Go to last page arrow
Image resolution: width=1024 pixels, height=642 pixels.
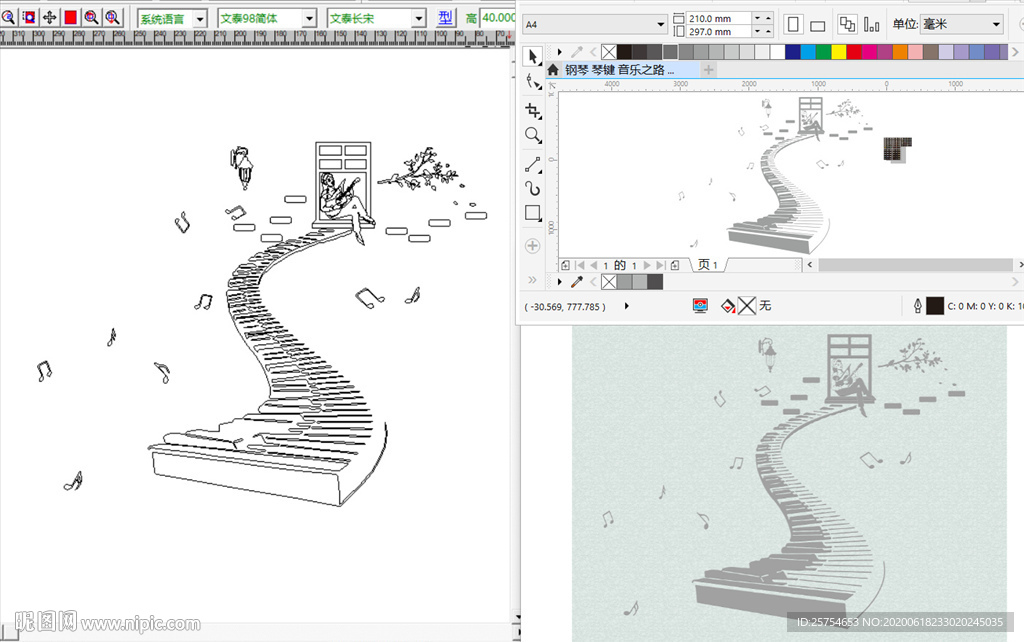click(x=660, y=265)
